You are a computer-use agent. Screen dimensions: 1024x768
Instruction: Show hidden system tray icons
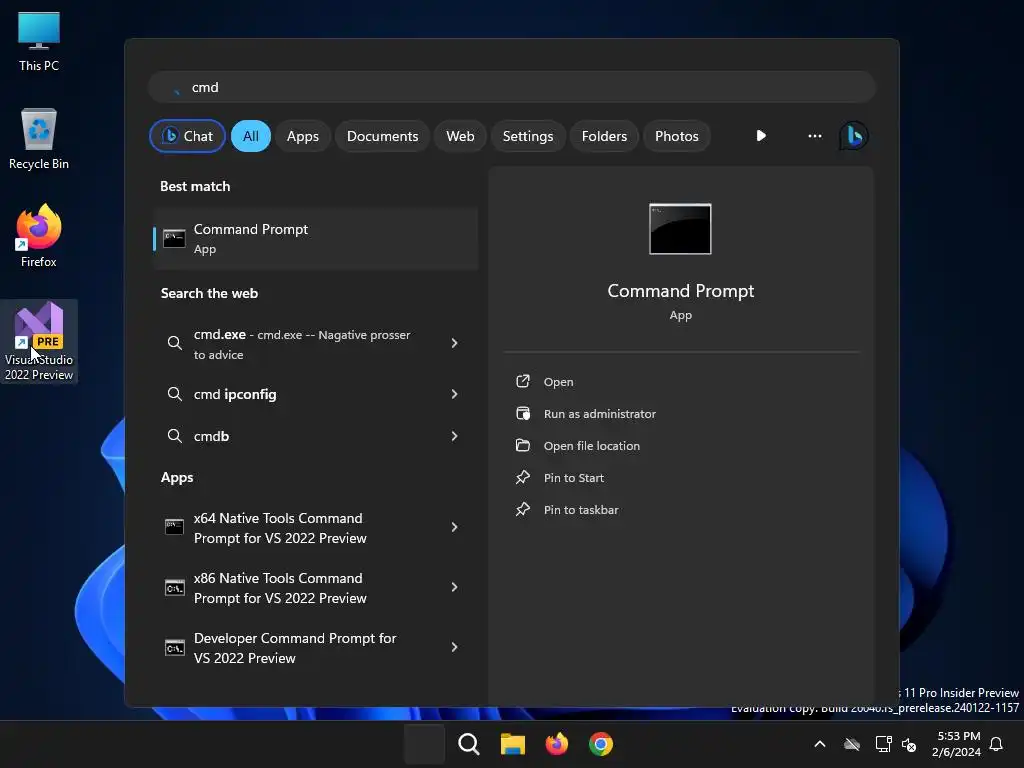coord(820,744)
